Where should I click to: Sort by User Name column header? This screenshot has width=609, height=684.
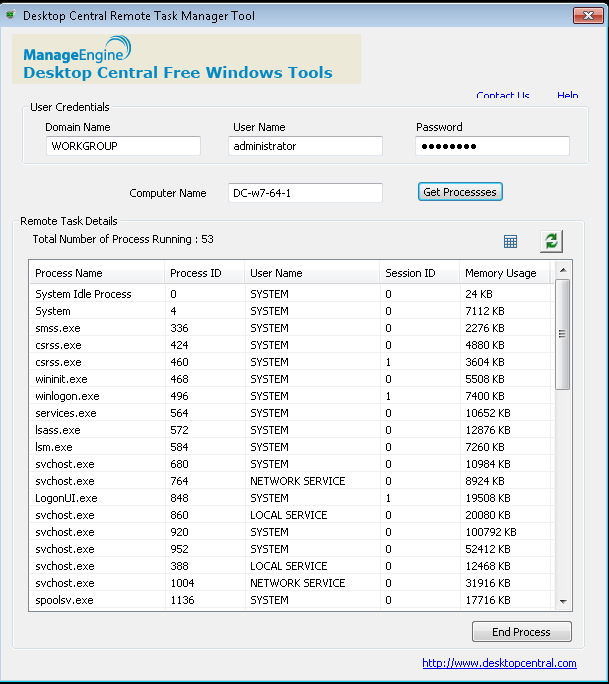pos(312,273)
